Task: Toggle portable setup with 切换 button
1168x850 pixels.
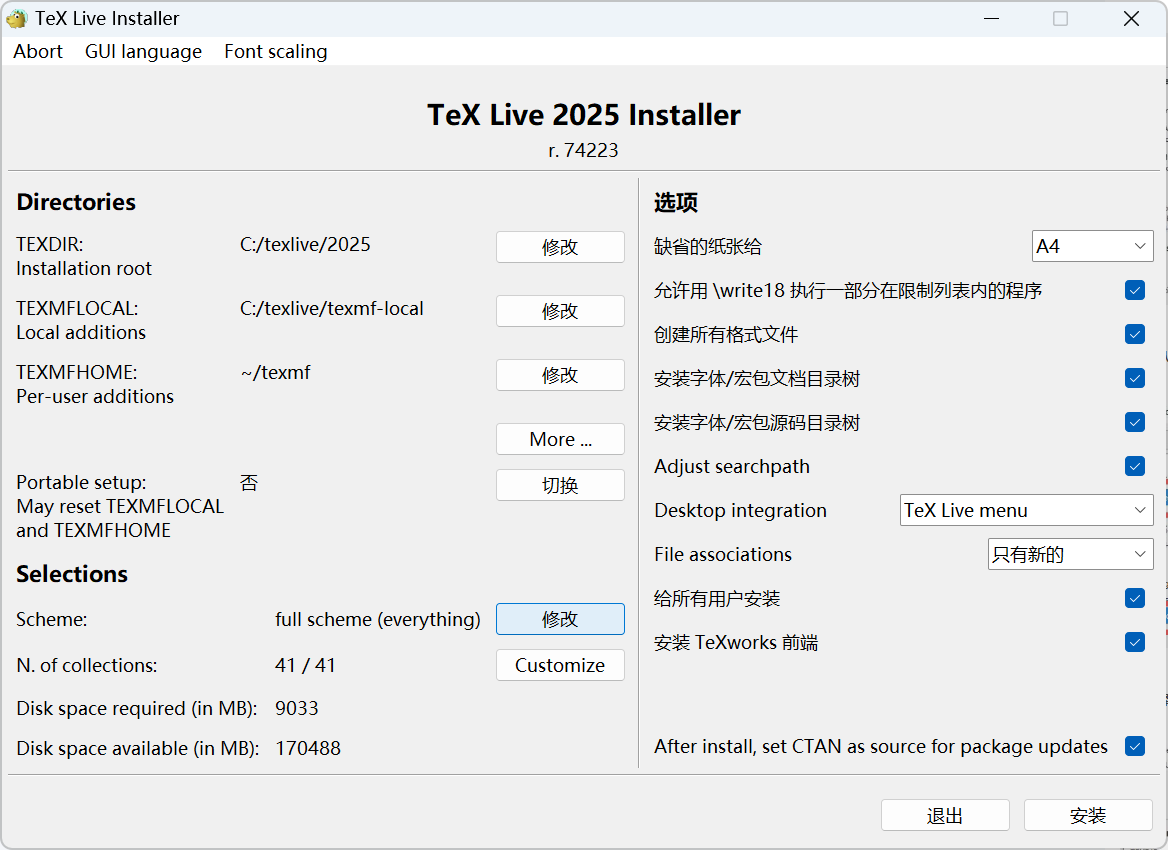Action: tap(560, 485)
